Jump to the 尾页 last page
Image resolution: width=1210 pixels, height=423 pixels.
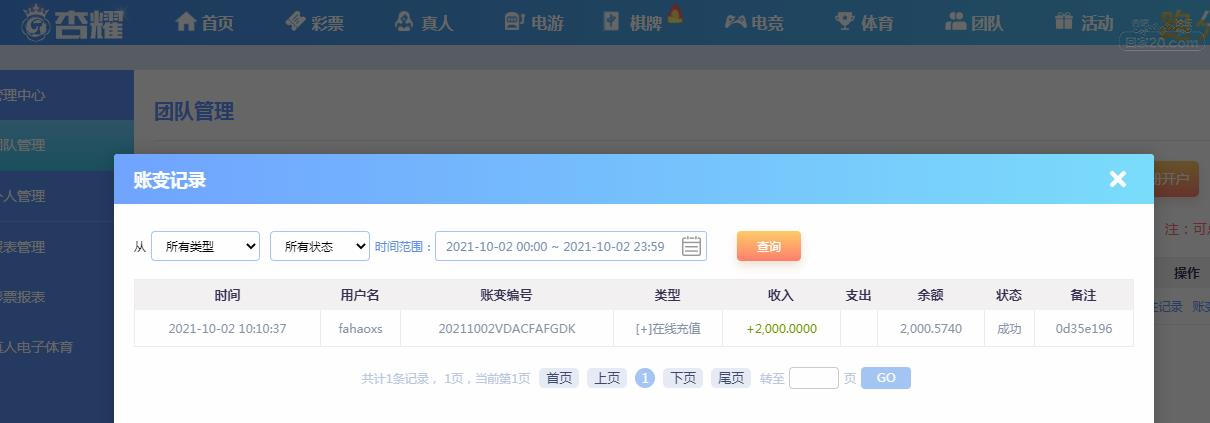(x=730, y=378)
